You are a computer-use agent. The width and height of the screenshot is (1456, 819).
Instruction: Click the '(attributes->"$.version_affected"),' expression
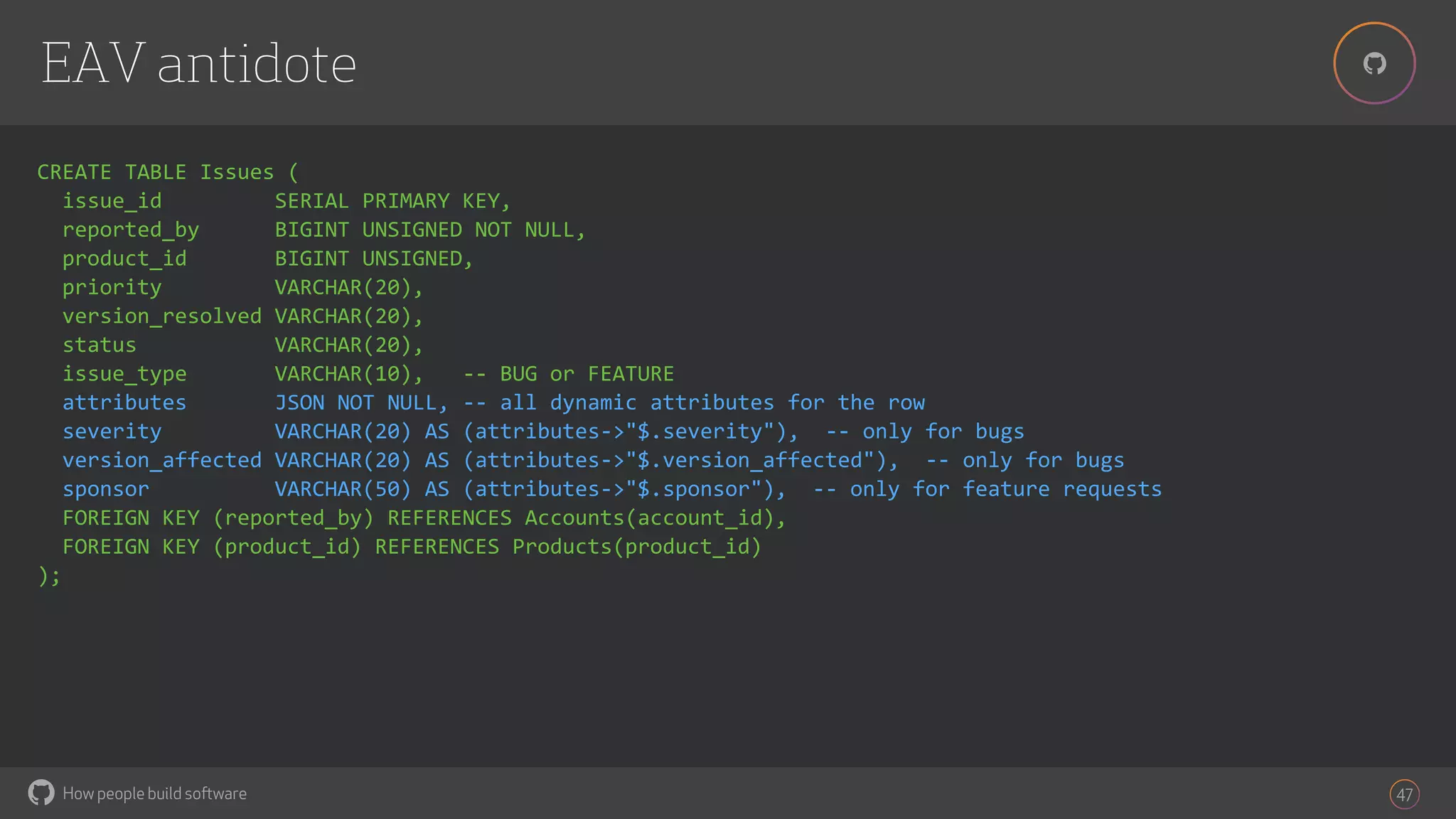point(681,461)
